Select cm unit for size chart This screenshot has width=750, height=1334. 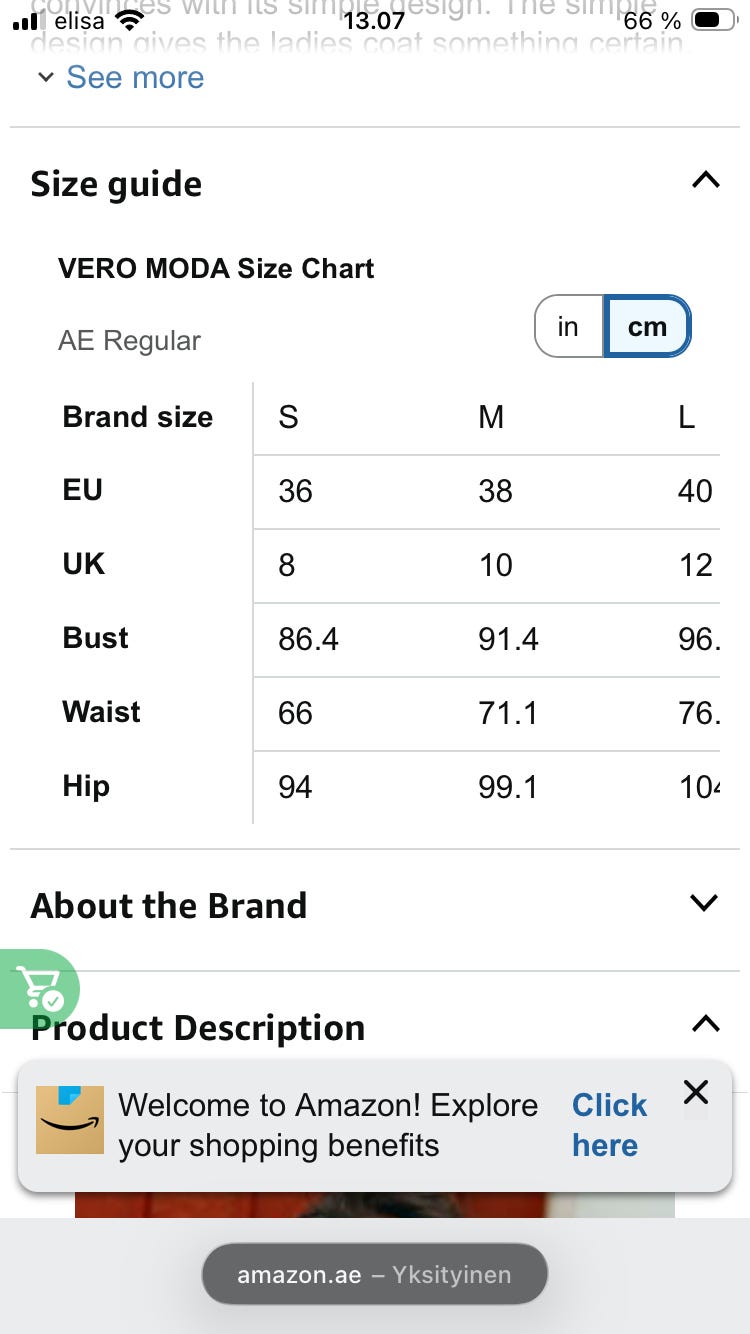pyautogui.click(x=647, y=326)
